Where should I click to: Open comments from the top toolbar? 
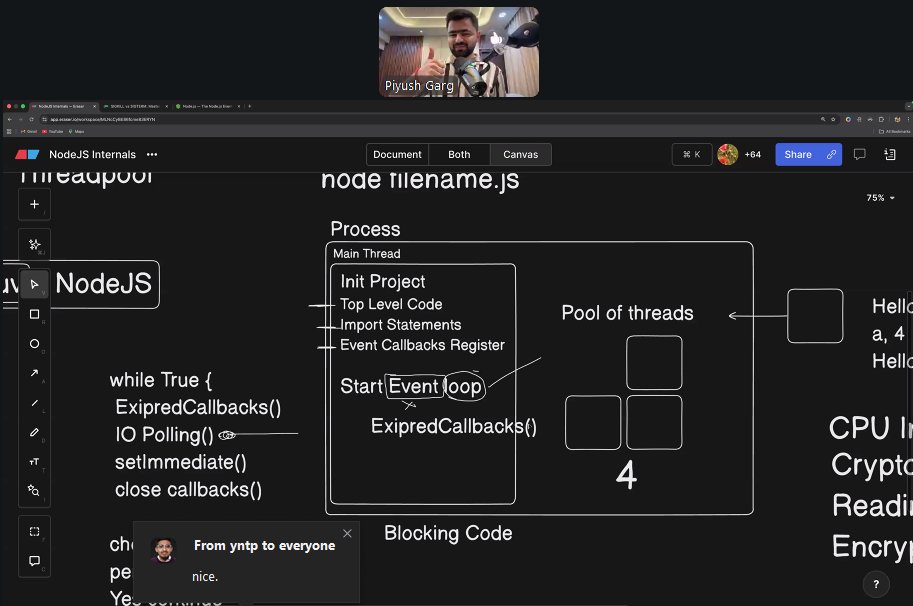(x=859, y=154)
